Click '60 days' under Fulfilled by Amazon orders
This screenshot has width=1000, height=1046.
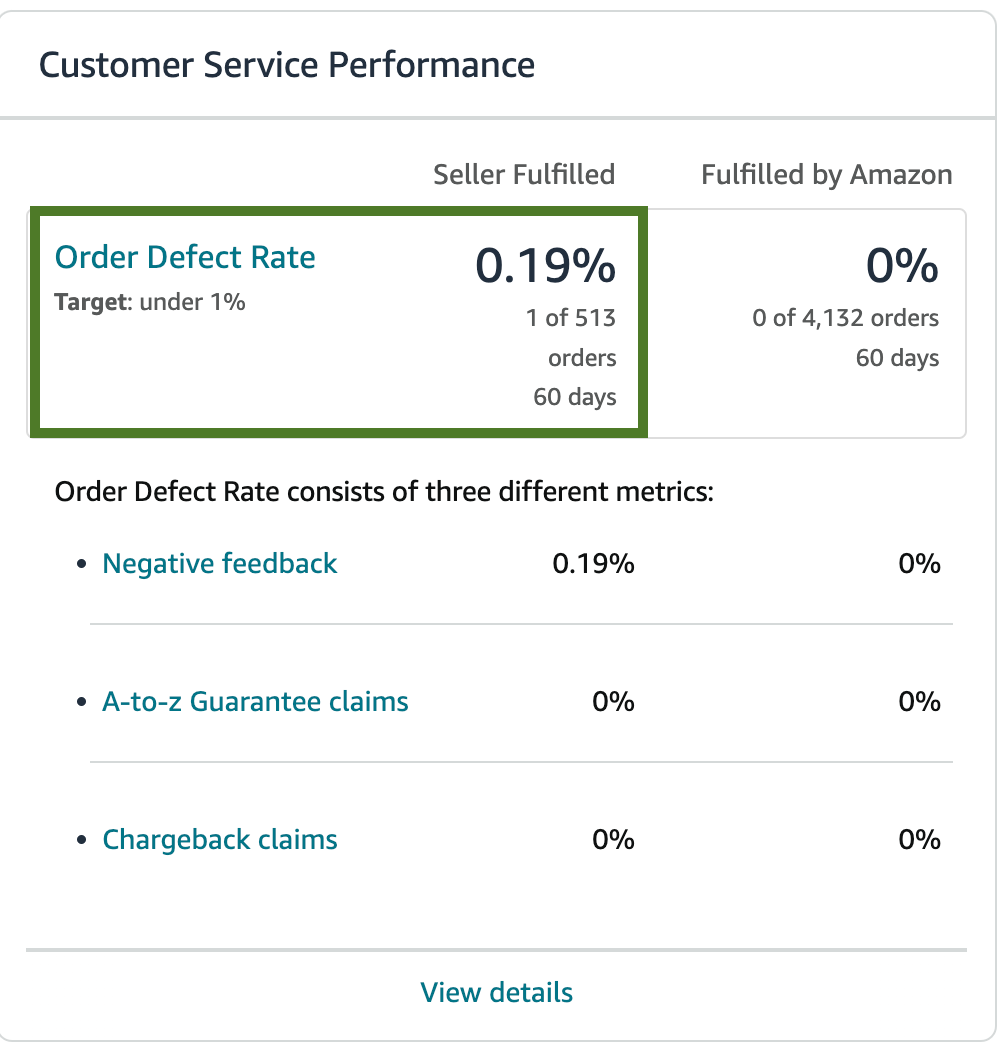(x=897, y=358)
